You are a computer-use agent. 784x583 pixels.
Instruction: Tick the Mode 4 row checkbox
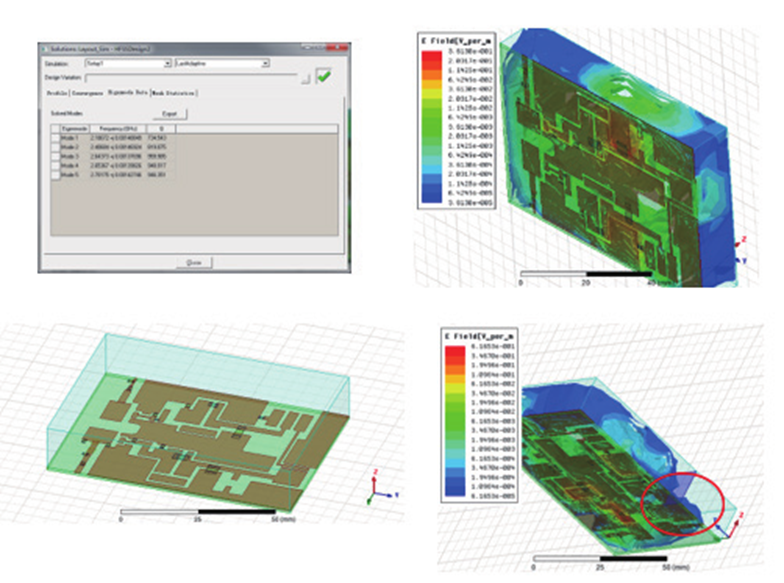tap(55, 166)
